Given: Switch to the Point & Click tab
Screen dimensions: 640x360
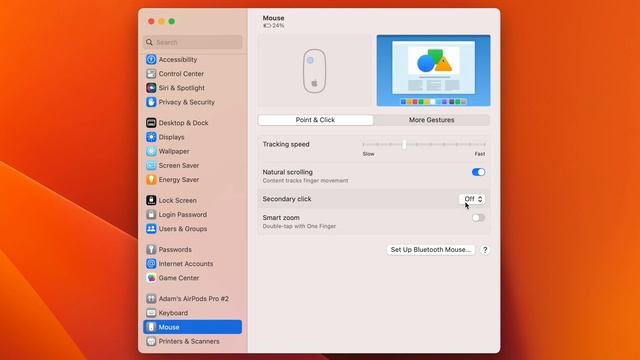Looking at the screenshot, I should [x=316, y=120].
